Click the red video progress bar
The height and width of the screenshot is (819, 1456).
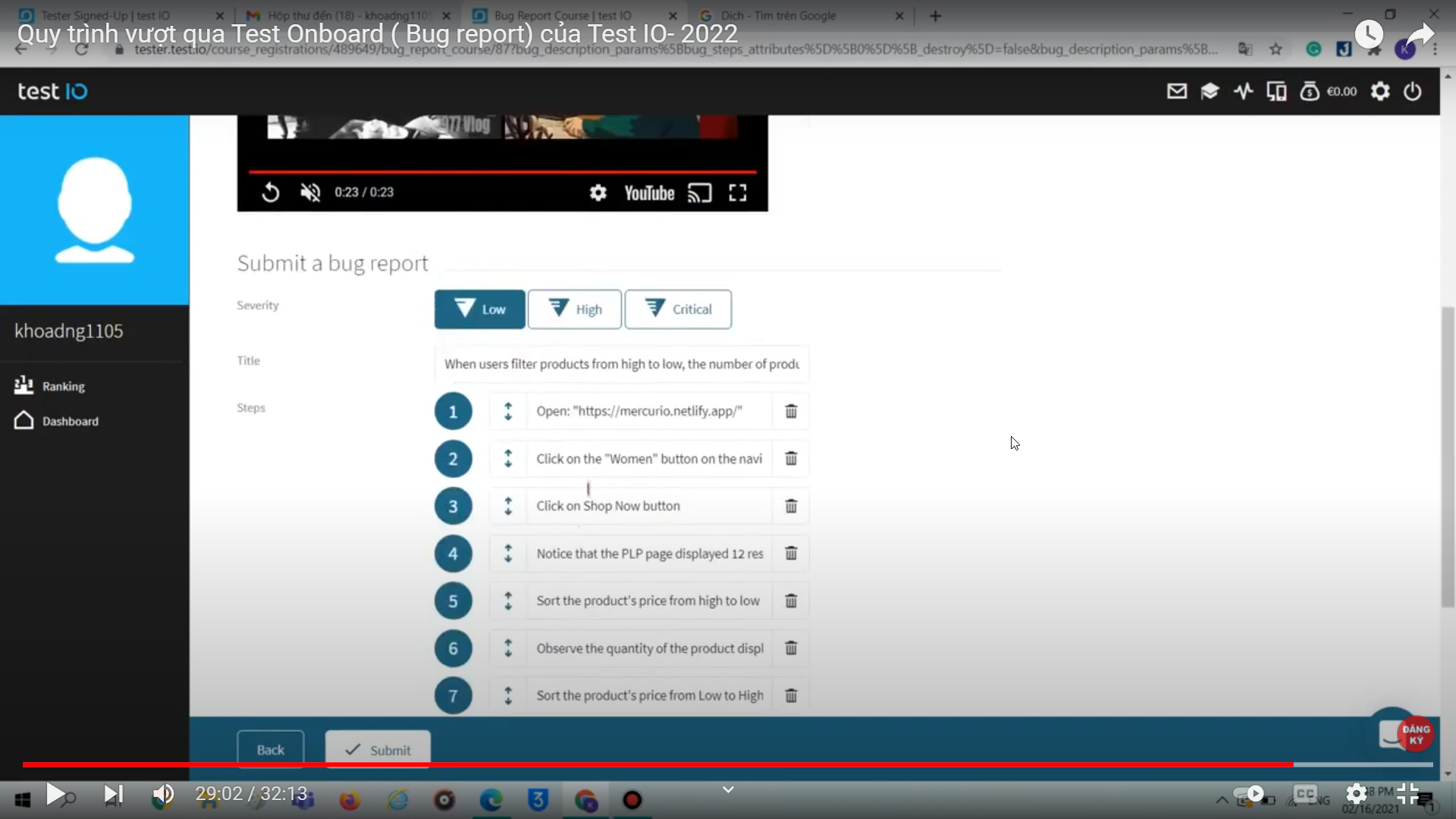(x=502, y=172)
